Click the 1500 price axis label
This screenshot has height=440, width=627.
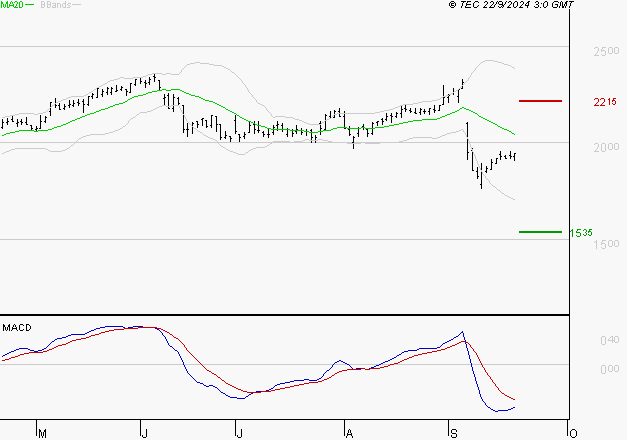pyautogui.click(x=606, y=244)
